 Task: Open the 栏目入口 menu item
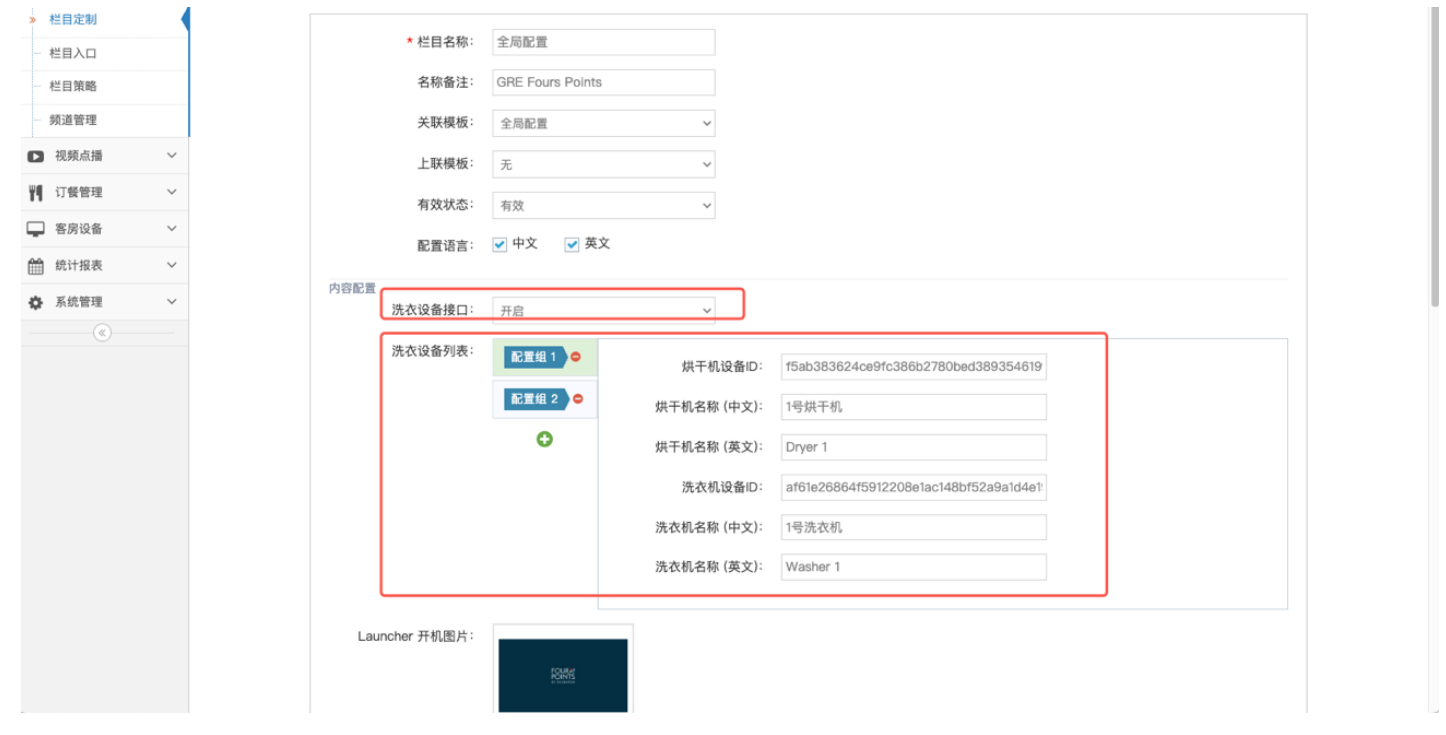73,53
